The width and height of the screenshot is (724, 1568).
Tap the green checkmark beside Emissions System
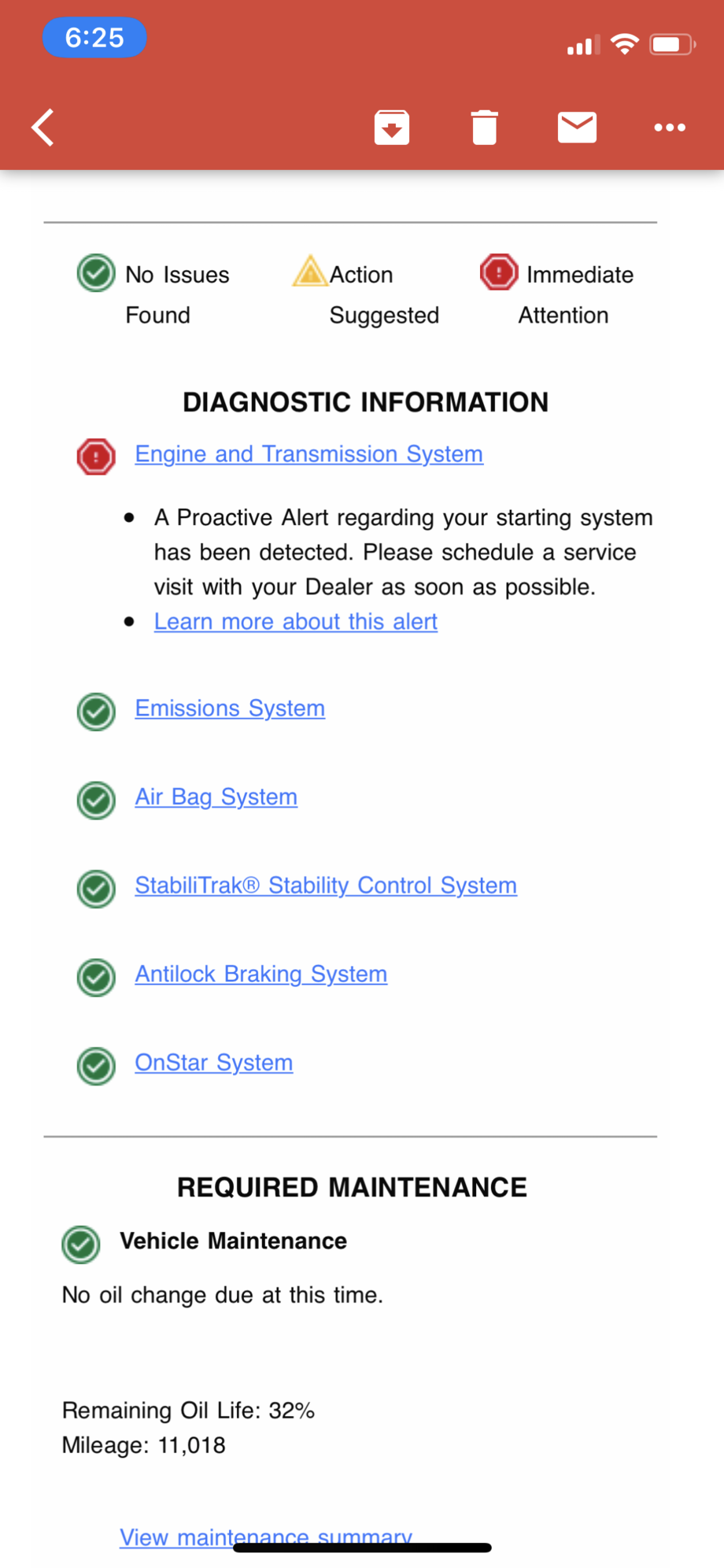point(95,712)
